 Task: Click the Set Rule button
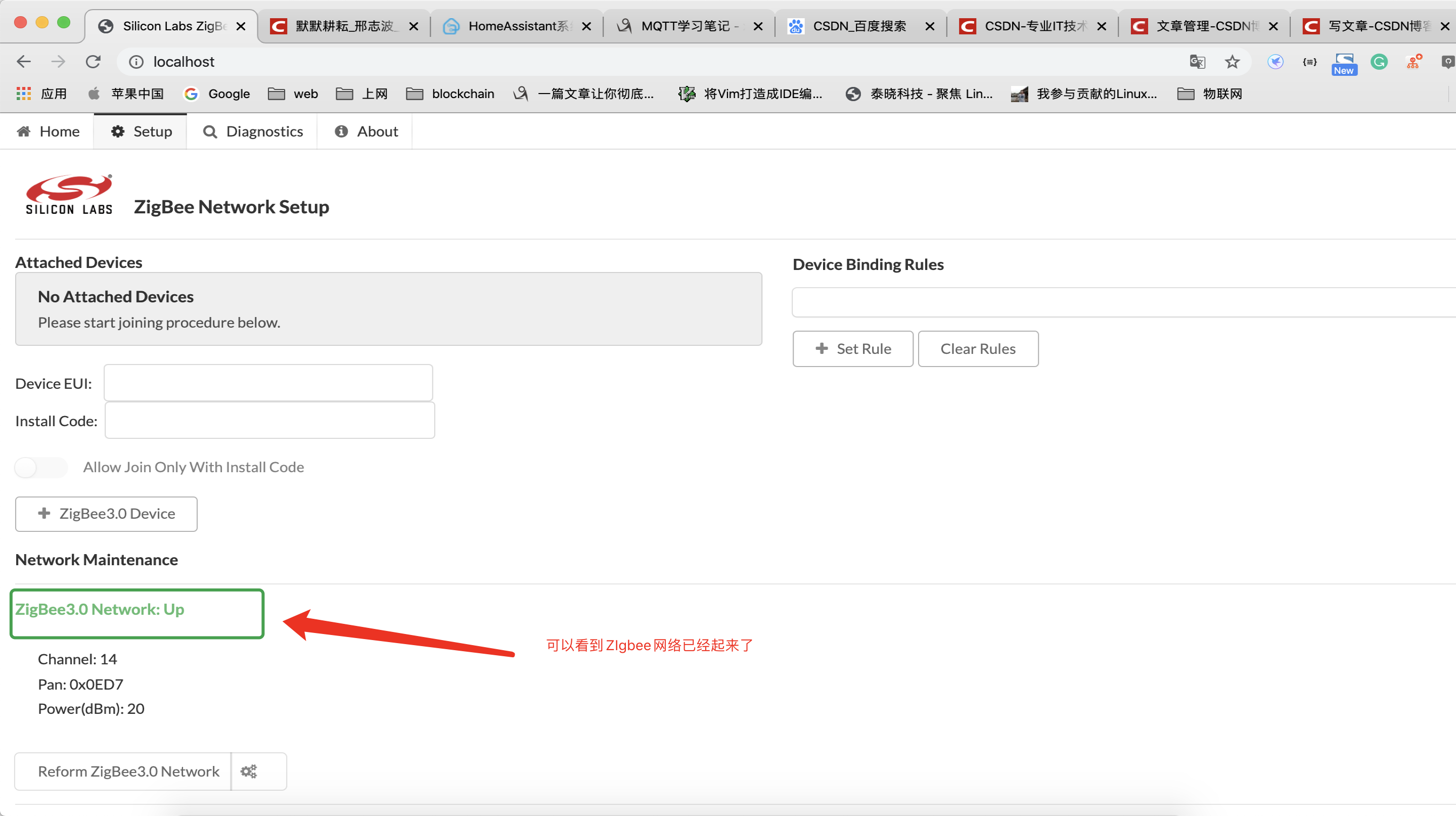pyautogui.click(x=853, y=349)
